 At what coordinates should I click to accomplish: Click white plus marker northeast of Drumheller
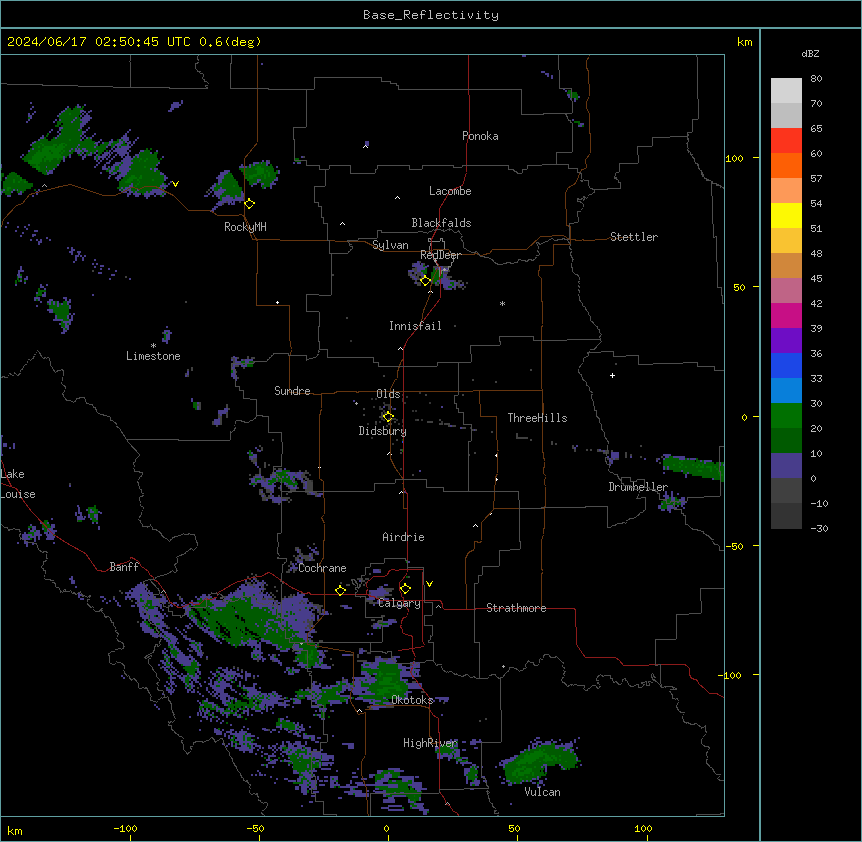612,375
